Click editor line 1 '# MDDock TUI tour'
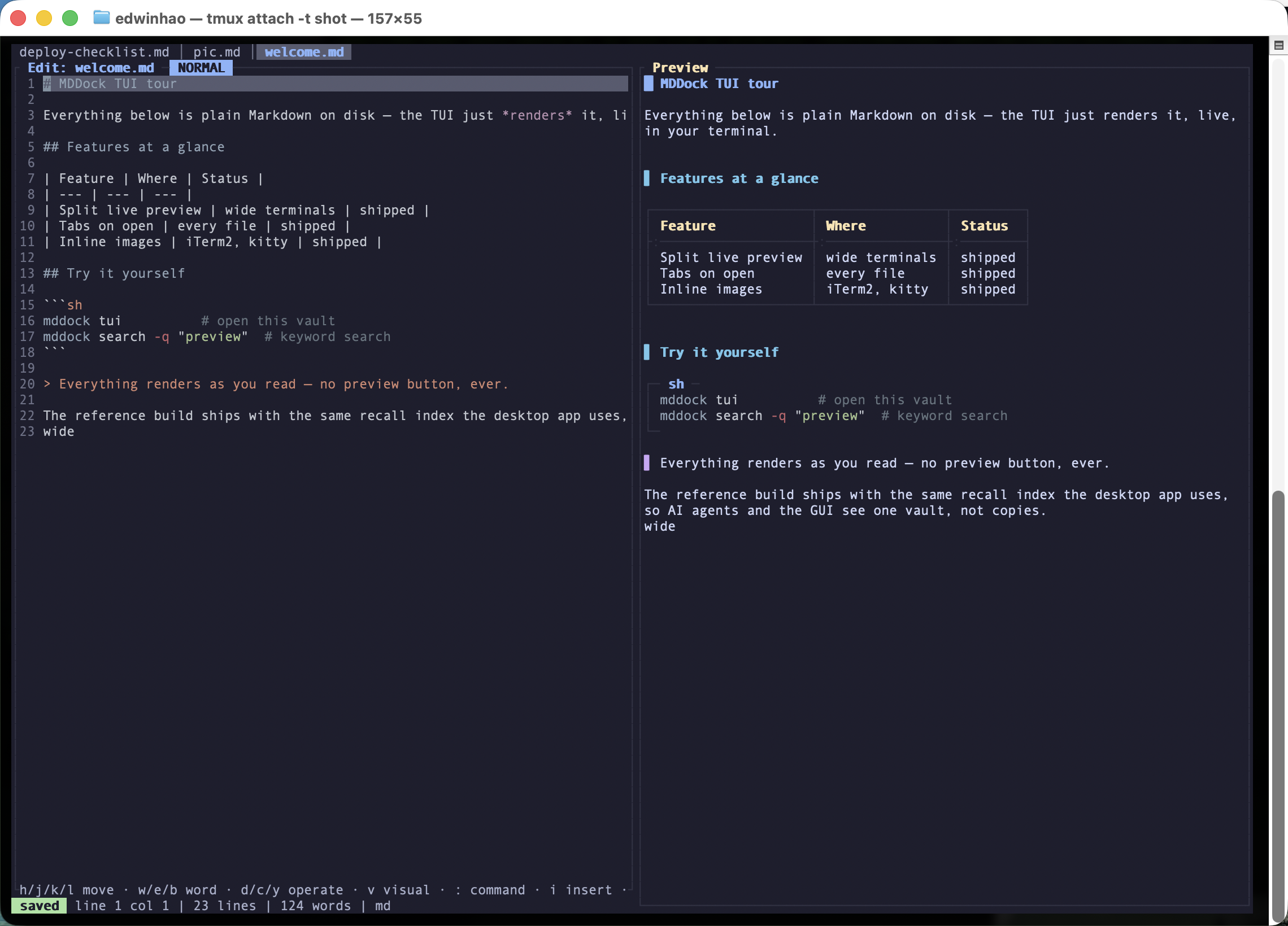Screen dimensions: 1288x926 tap(335, 84)
